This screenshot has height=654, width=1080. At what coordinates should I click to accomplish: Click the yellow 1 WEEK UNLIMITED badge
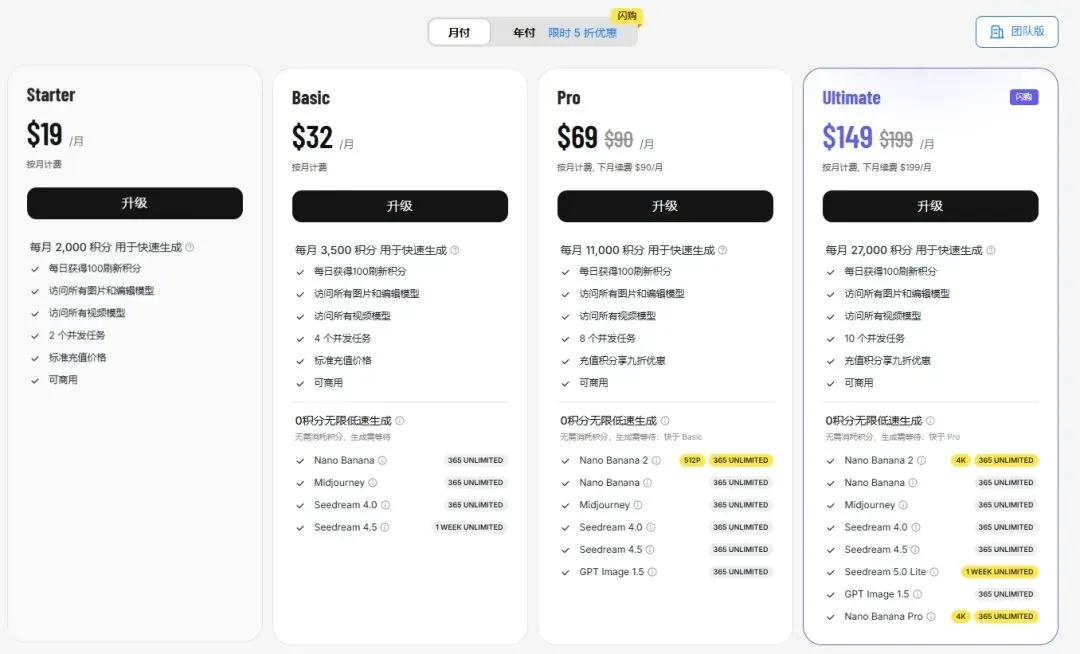(x=999, y=572)
